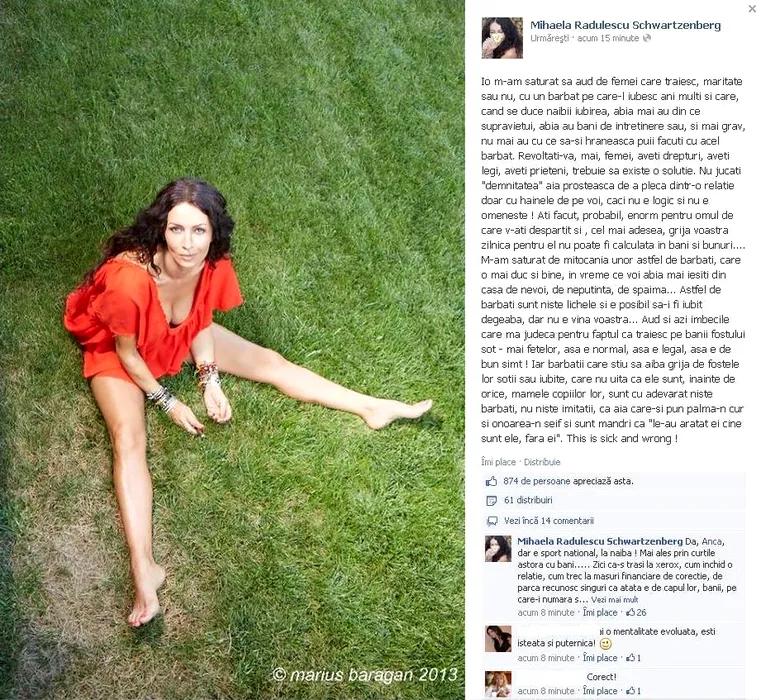
Task: Like the 'Corect!' comment
Action: (600, 690)
